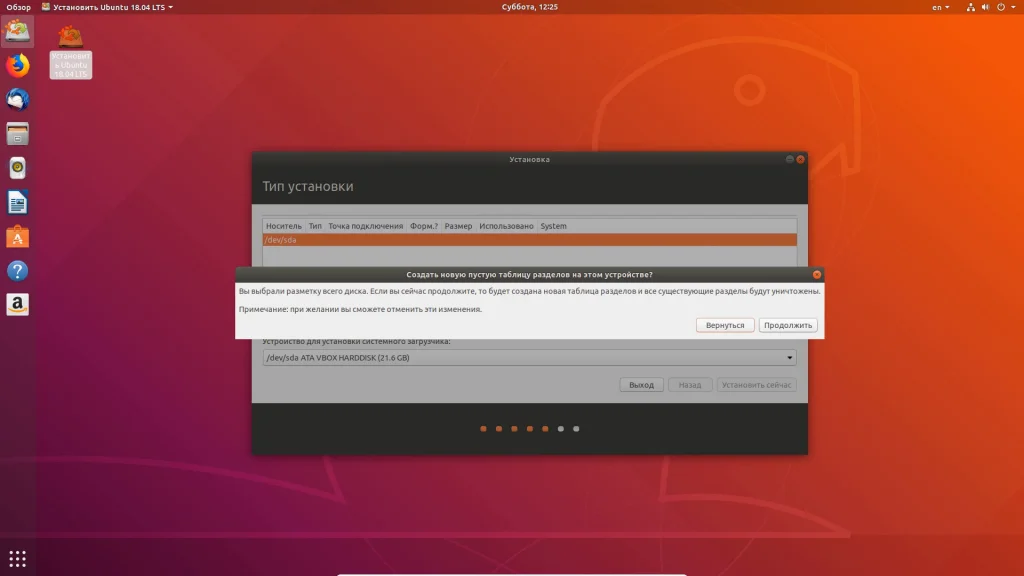Open the bootloader device dropdown /dev/sda
The height and width of the screenshot is (576, 1024).
click(x=530, y=358)
